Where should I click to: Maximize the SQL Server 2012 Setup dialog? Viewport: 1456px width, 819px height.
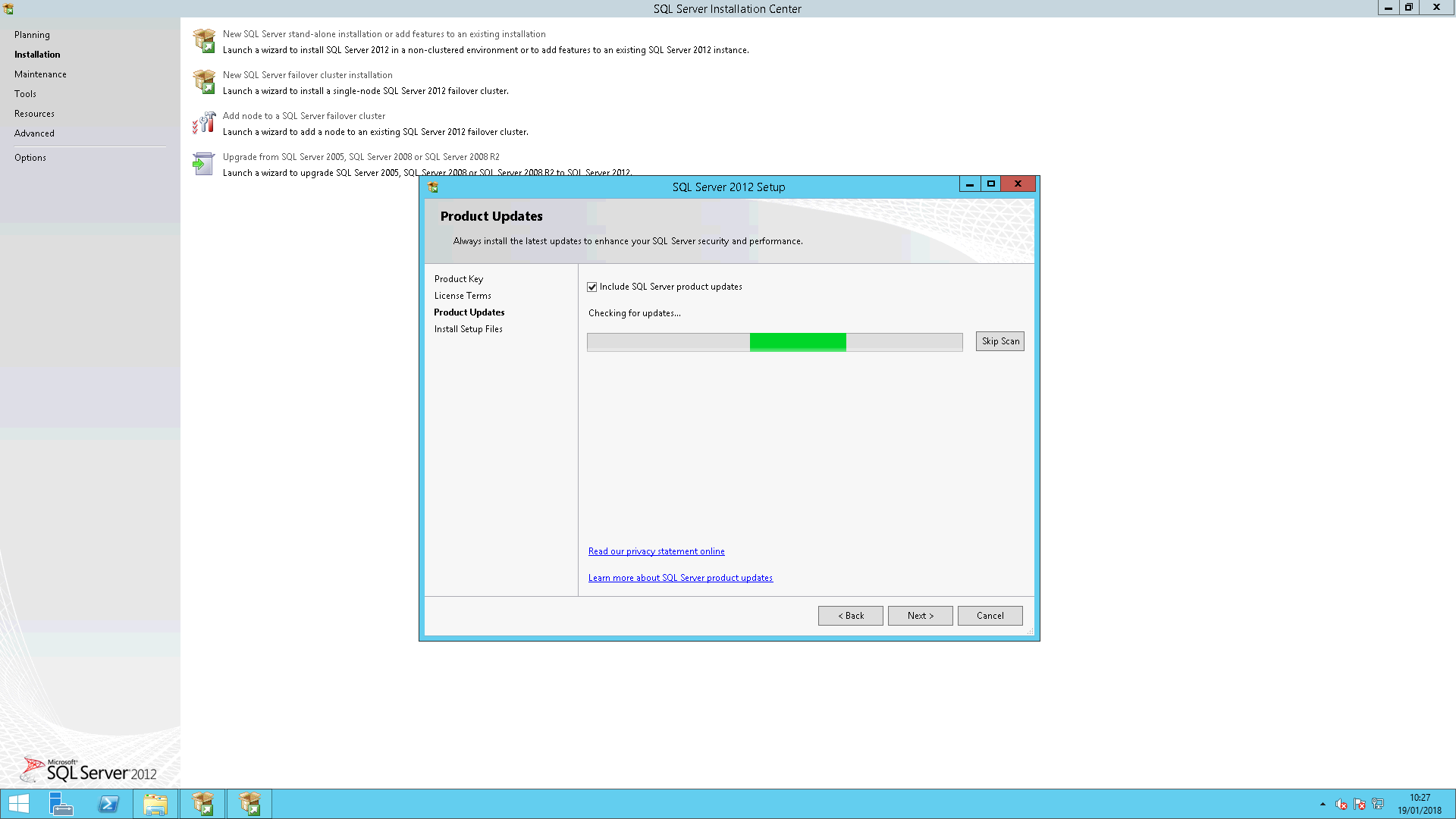tap(990, 184)
